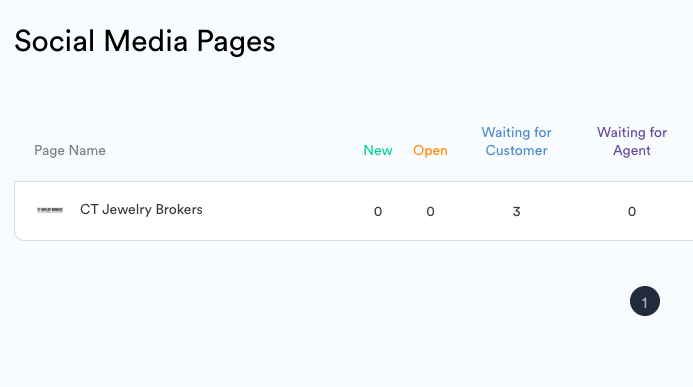Click the Waiting for Agent column header
Viewport: 693px width, 387px height.
[632, 141]
